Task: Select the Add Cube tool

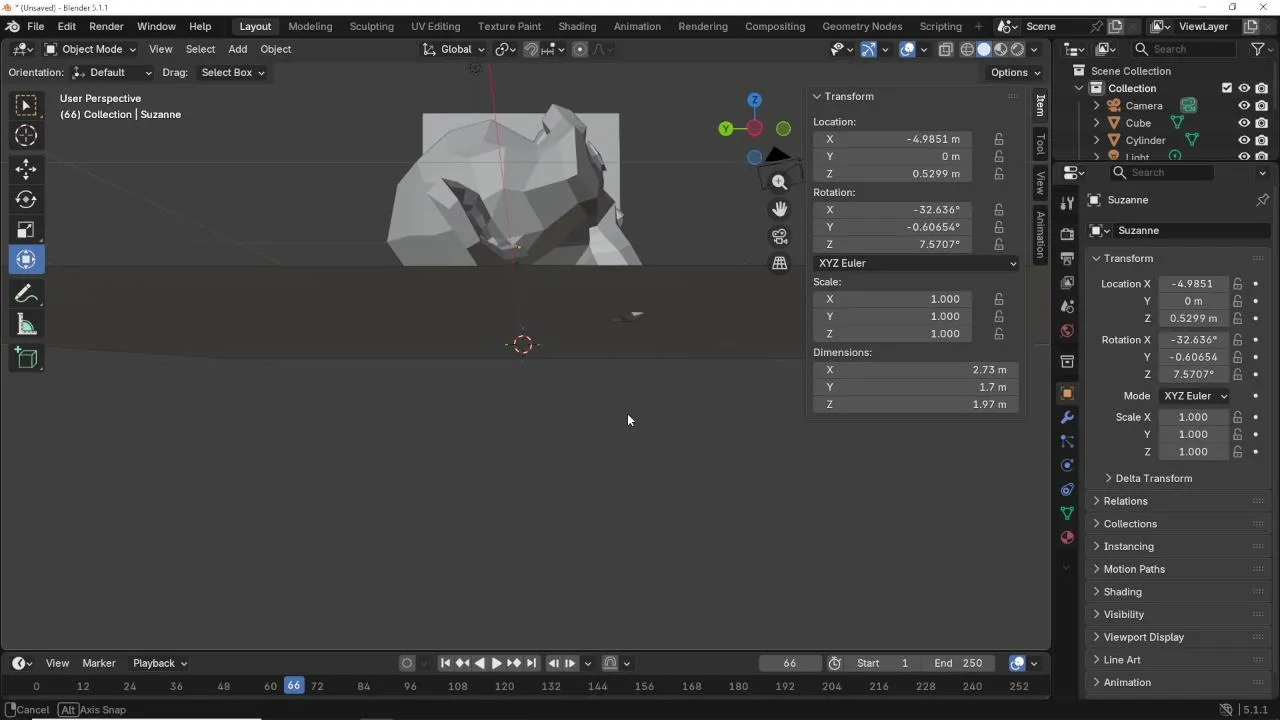Action: [27, 358]
